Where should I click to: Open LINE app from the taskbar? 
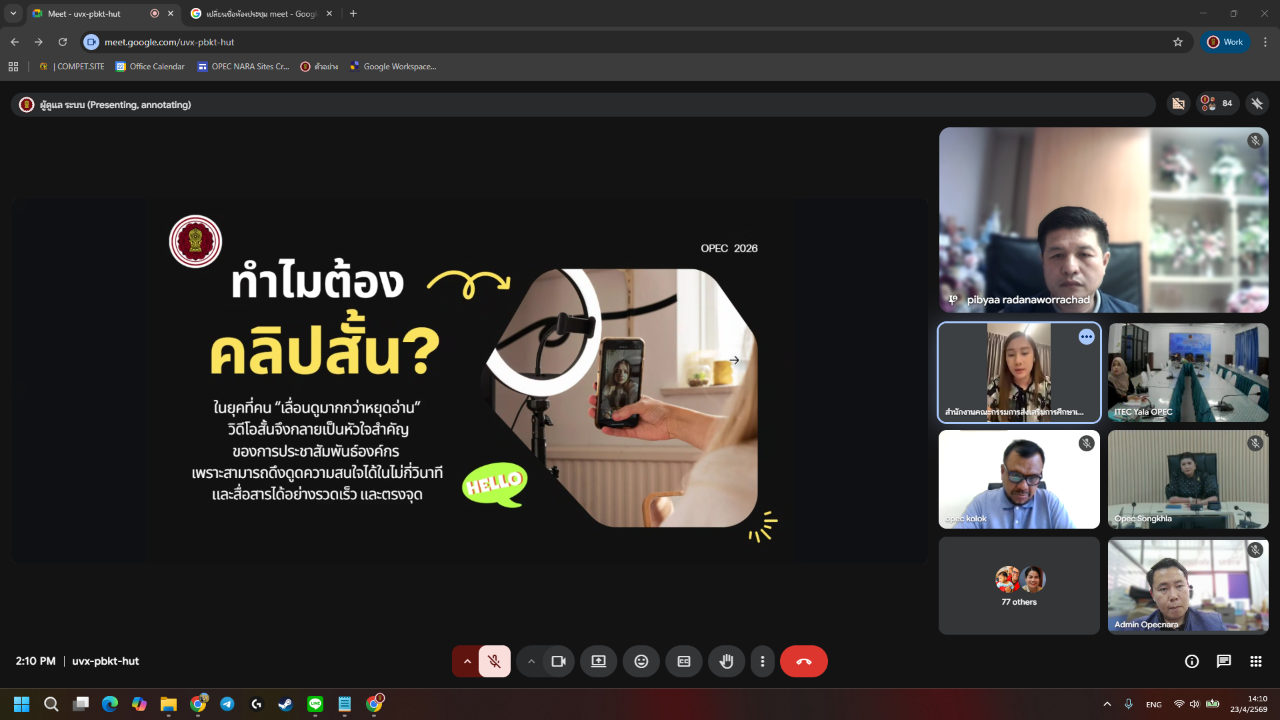[315, 704]
